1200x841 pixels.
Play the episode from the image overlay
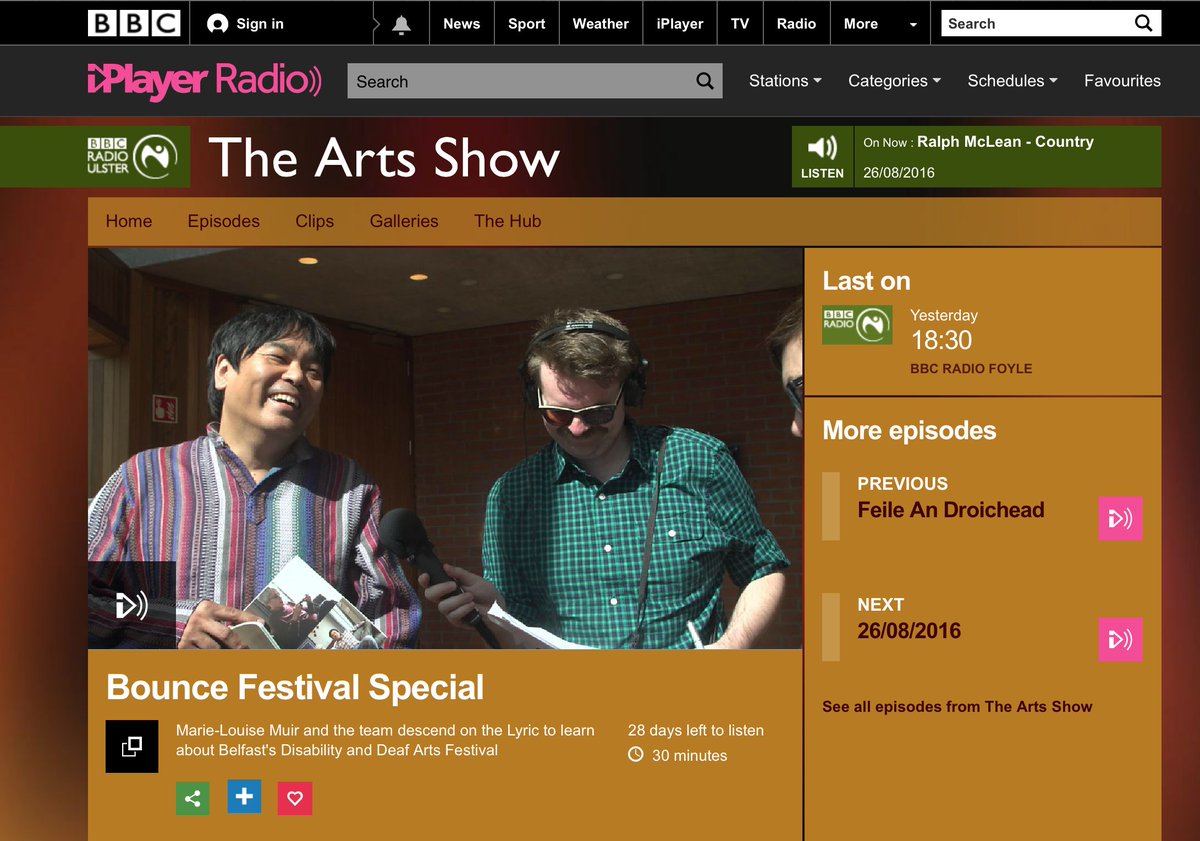132,605
